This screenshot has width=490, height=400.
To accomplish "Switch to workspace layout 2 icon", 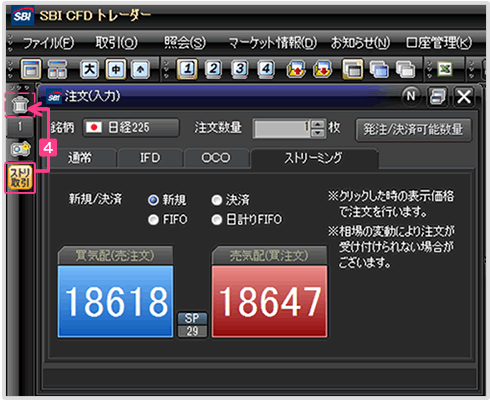I will (x=213, y=69).
